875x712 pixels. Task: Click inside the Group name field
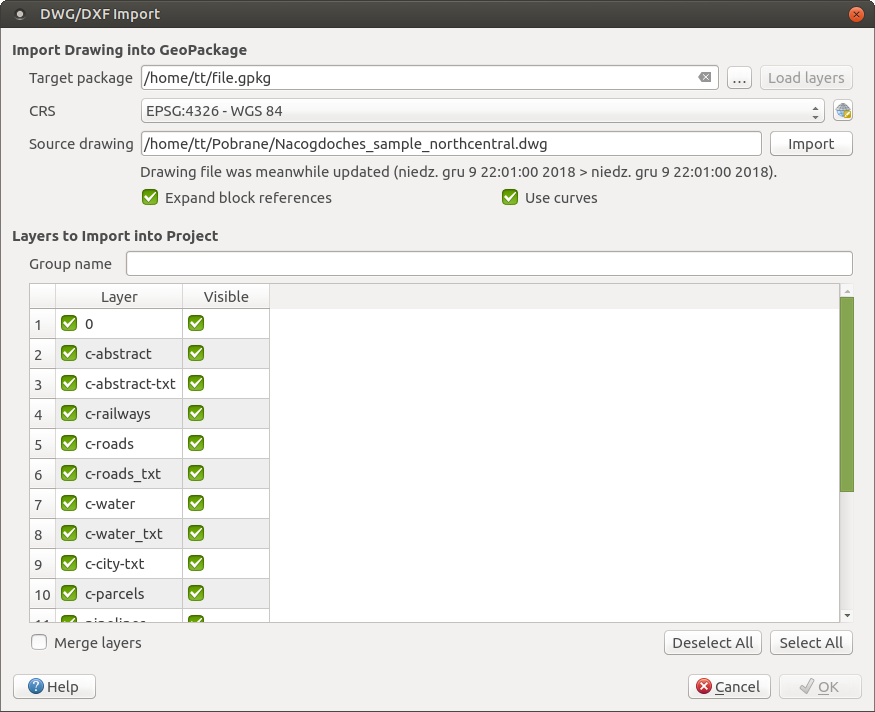[488, 263]
